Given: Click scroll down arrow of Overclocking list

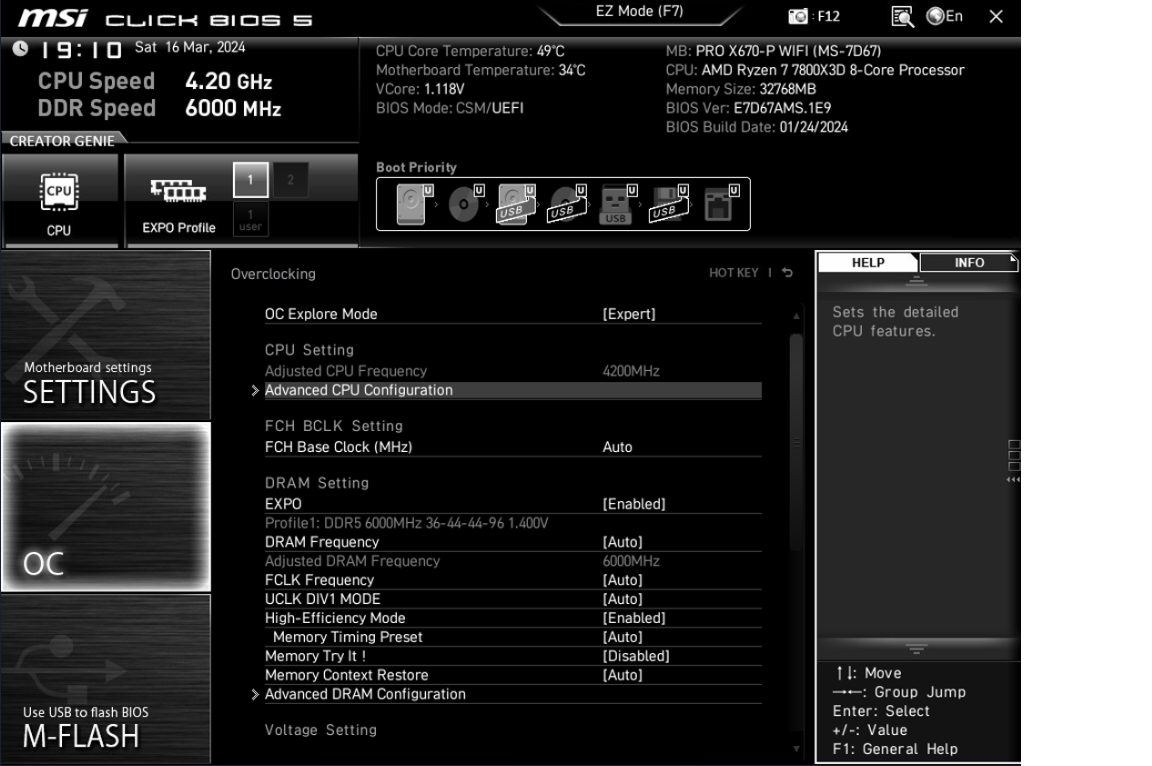Looking at the screenshot, I should pos(796,748).
